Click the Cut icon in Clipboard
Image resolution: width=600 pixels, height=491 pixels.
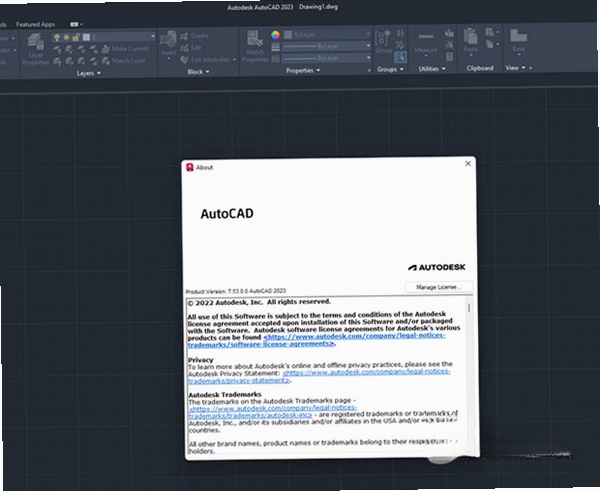(x=490, y=32)
